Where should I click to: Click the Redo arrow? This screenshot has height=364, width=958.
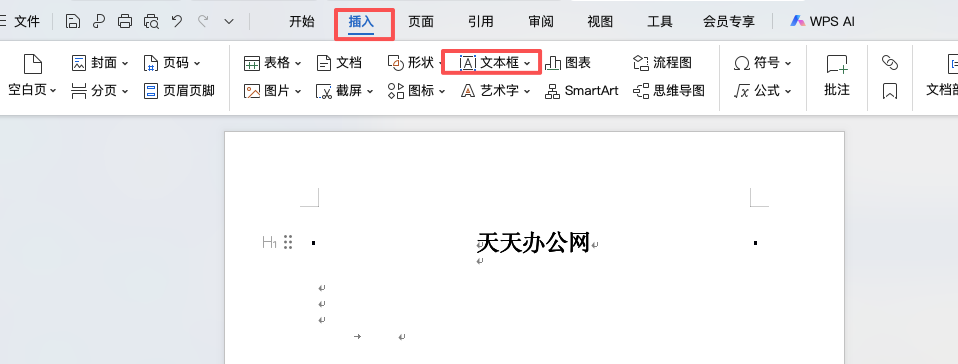pyautogui.click(x=203, y=22)
